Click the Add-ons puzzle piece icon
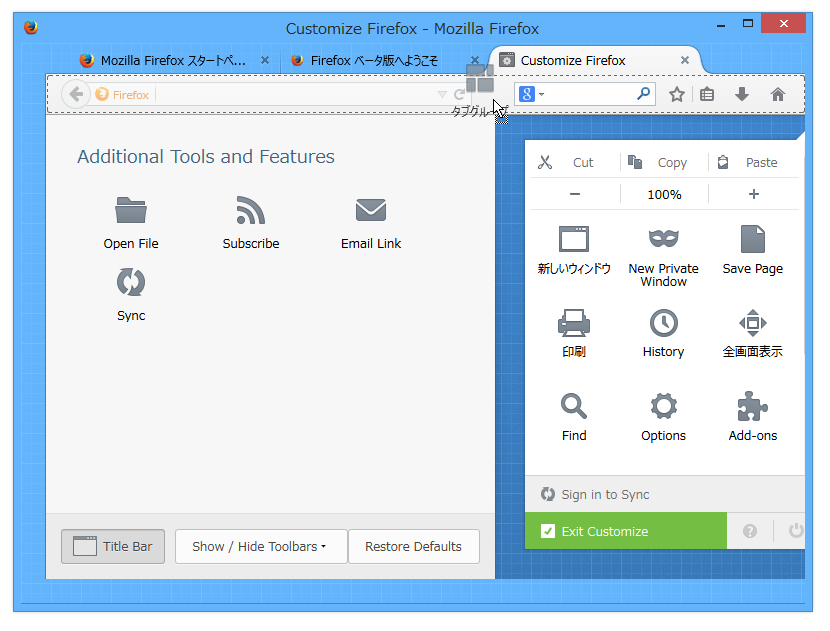This screenshot has height=631, width=830. [753, 407]
